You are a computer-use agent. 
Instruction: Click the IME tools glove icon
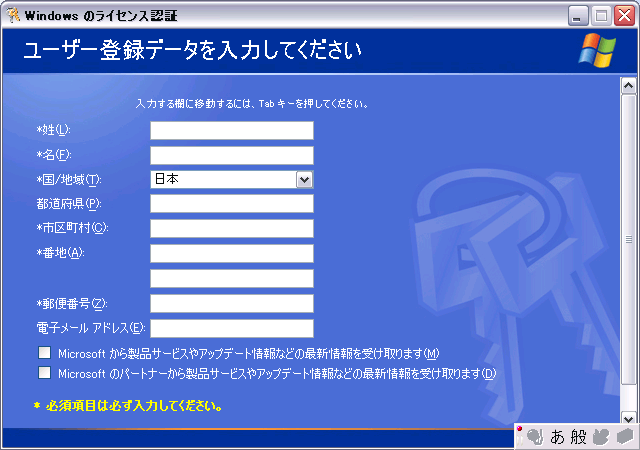600,437
